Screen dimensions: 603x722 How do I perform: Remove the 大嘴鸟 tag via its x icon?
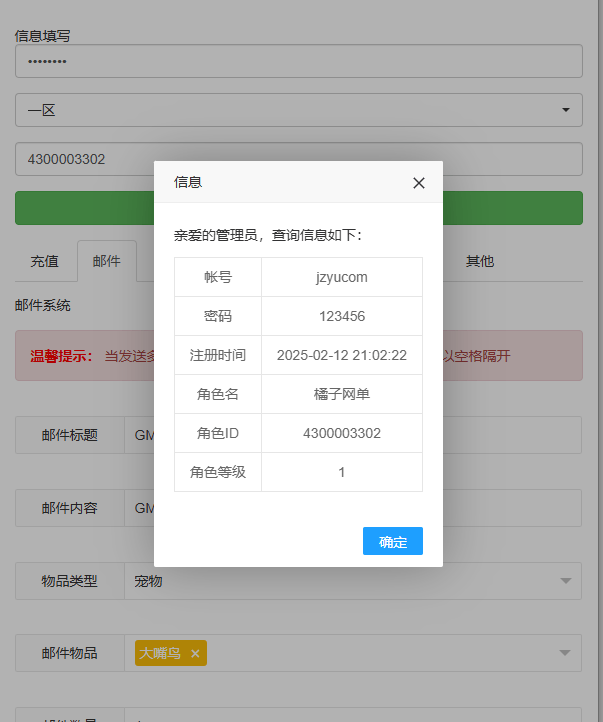(195, 653)
